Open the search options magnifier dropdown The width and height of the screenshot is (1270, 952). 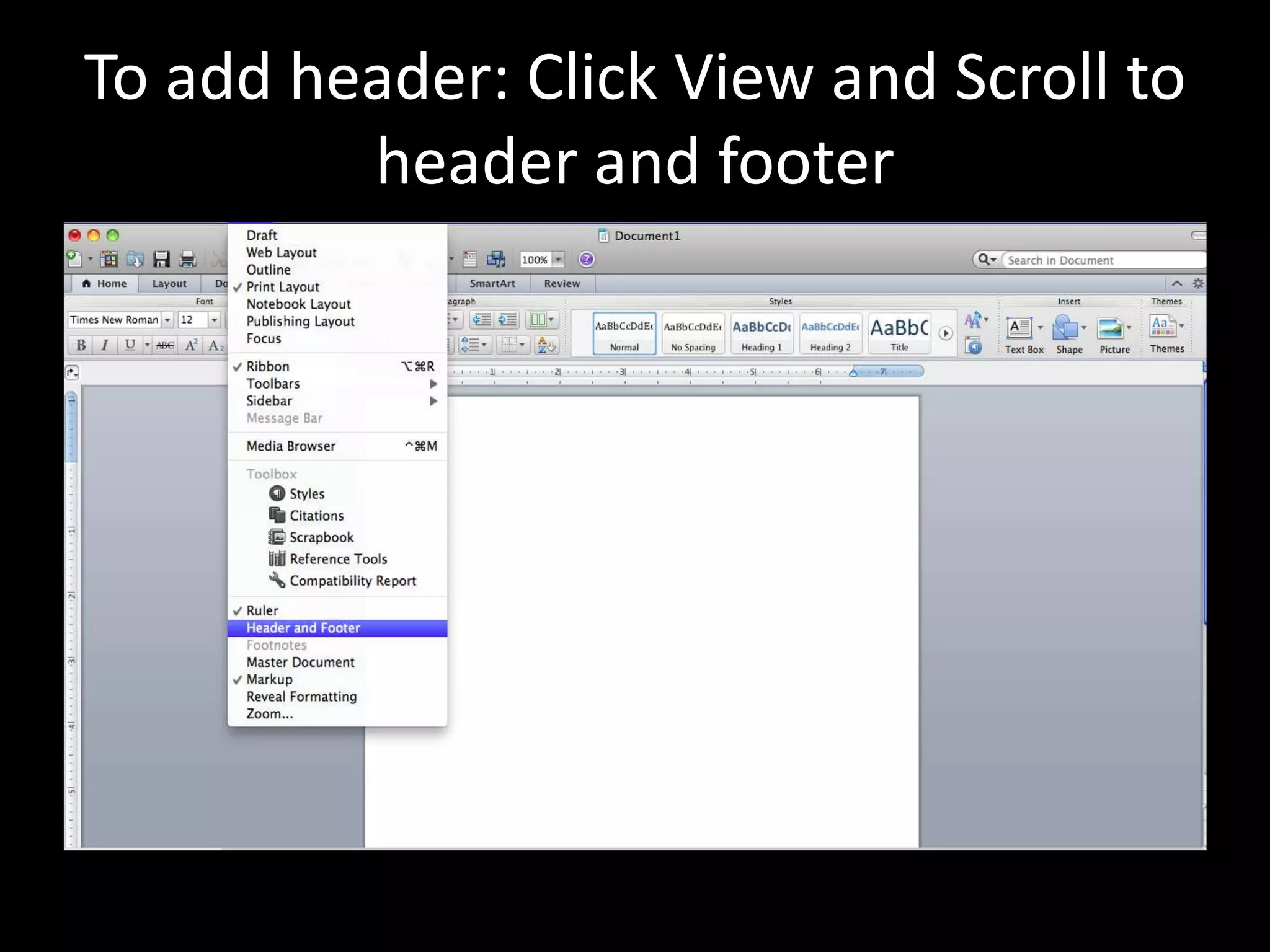pos(987,260)
